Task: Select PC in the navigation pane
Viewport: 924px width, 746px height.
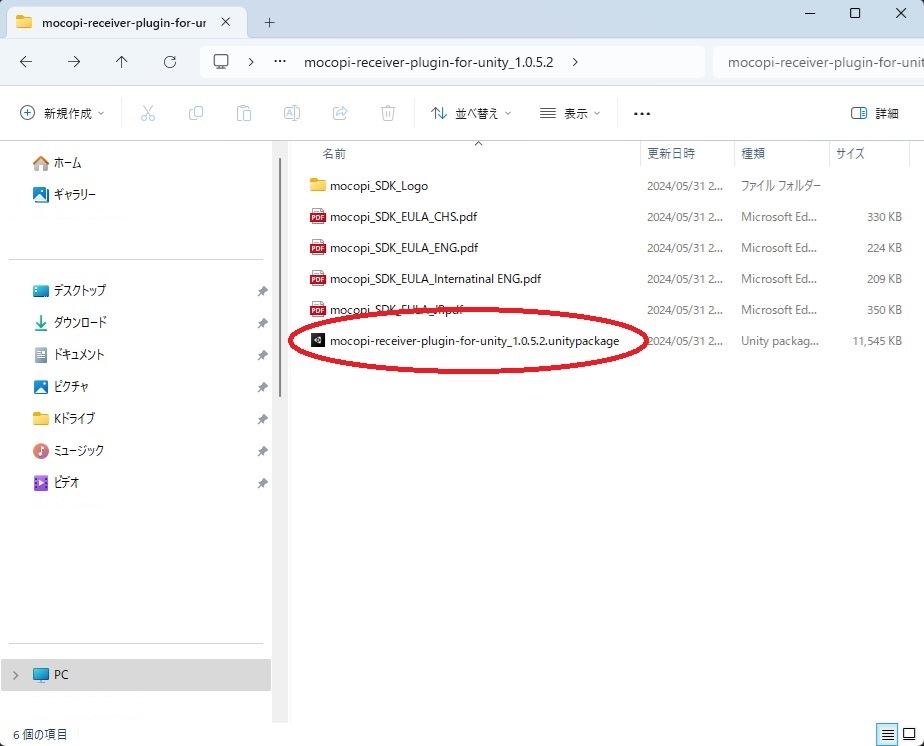Action: pyautogui.click(x=136, y=675)
